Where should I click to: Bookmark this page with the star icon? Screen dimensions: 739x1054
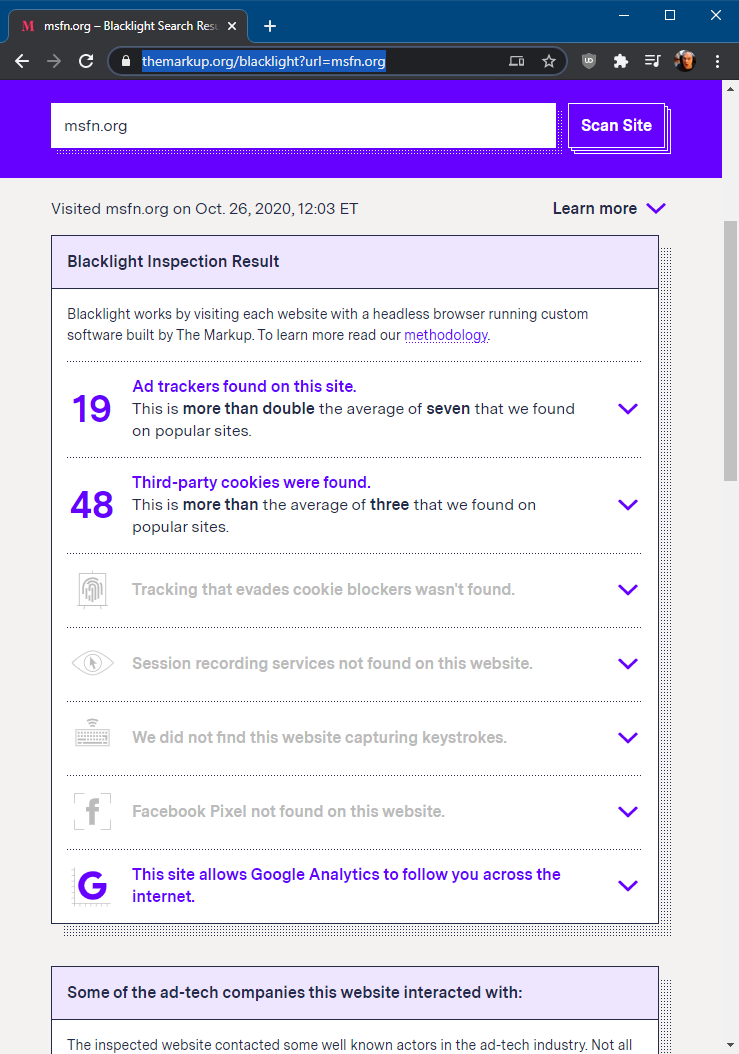[x=549, y=61]
